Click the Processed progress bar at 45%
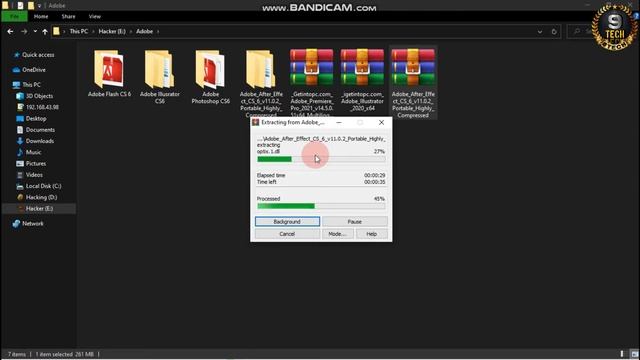 click(x=321, y=206)
